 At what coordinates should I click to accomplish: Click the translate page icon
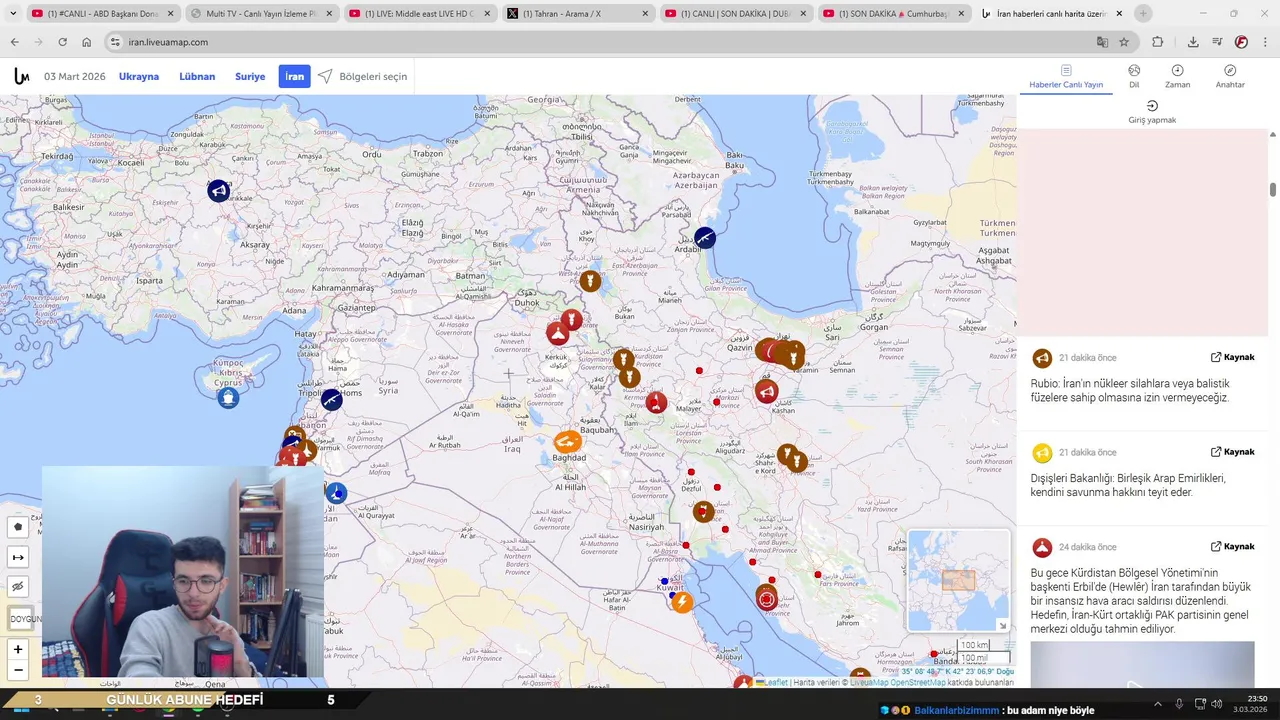click(1102, 42)
